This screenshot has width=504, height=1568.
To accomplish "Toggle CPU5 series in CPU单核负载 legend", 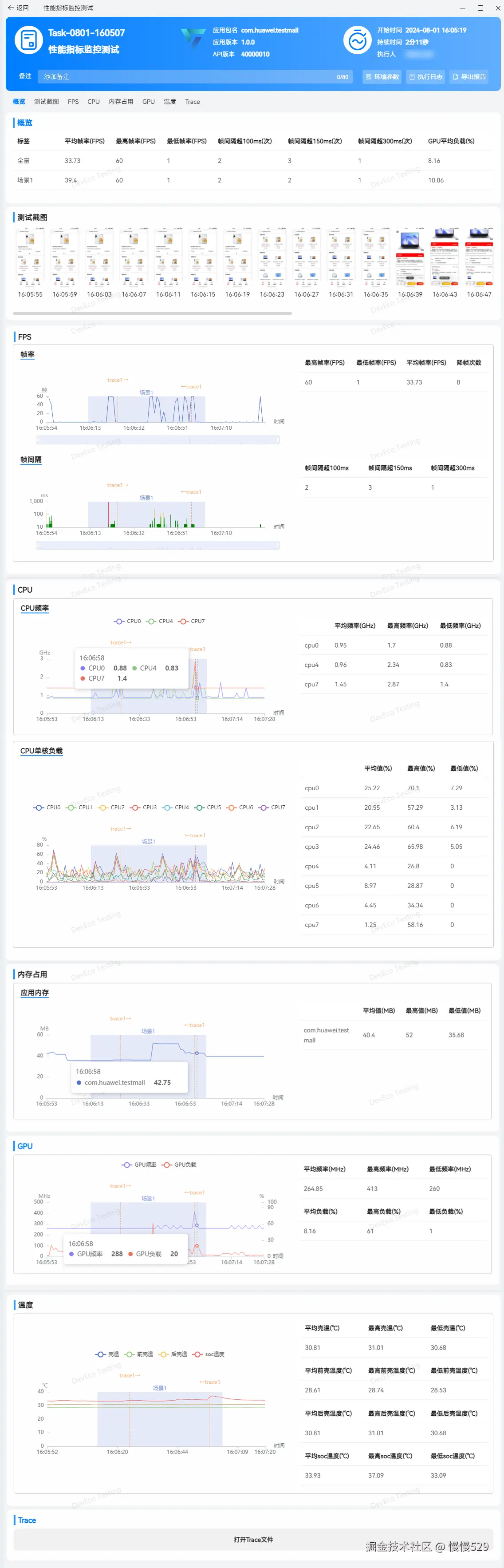I will [x=207, y=807].
